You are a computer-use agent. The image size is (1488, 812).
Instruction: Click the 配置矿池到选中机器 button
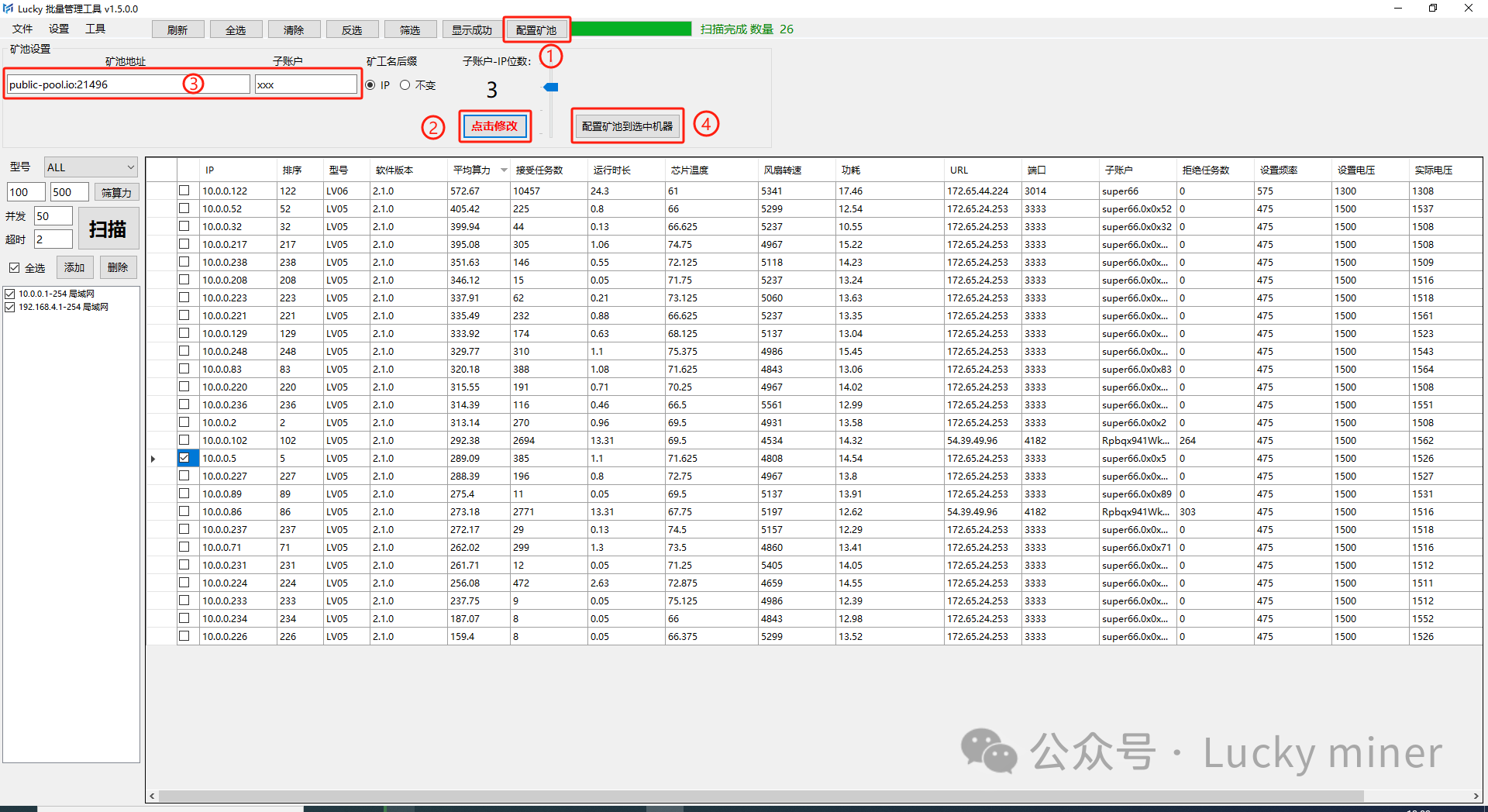coord(627,126)
